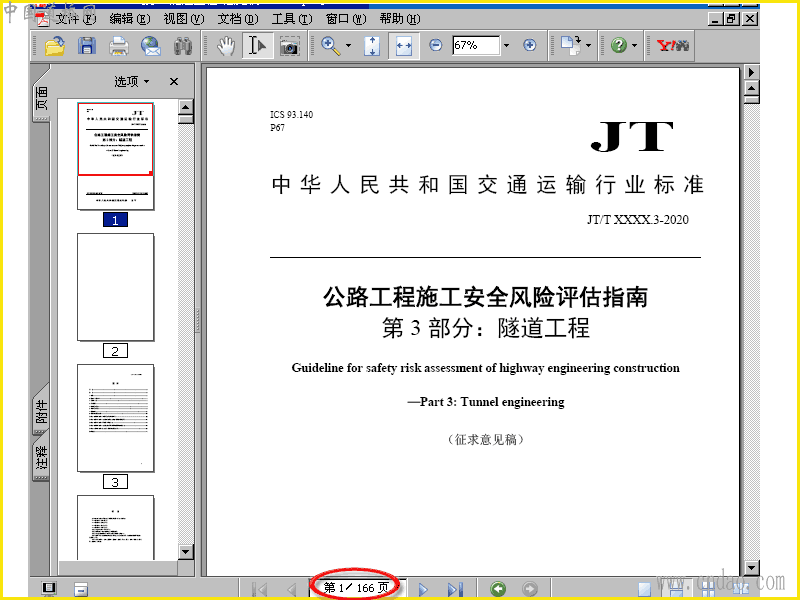Close the pages panel with the X
This screenshot has width=800, height=600.
pyautogui.click(x=174, y=81)
